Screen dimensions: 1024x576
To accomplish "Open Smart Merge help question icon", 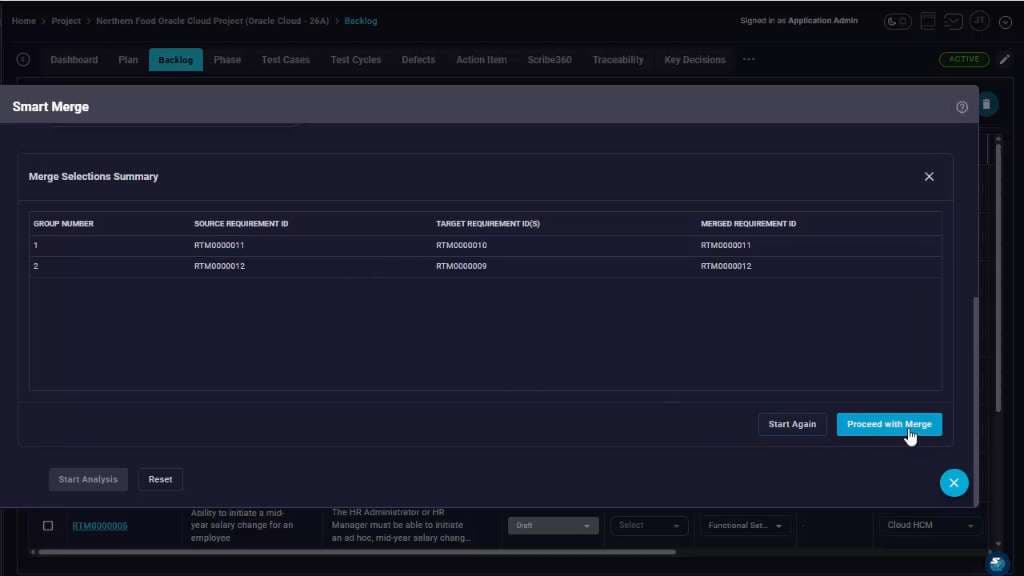I will 961,107.
